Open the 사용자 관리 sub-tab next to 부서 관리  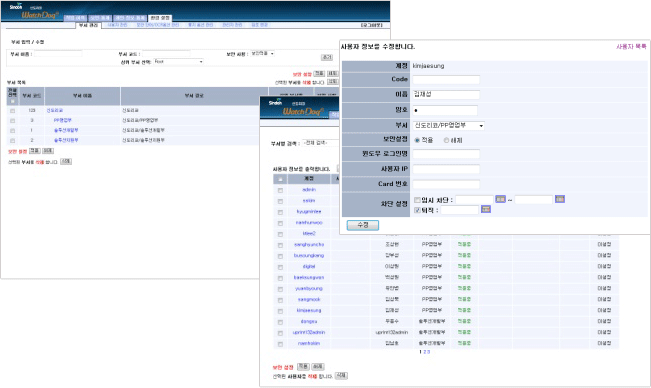tap(117, 25)
